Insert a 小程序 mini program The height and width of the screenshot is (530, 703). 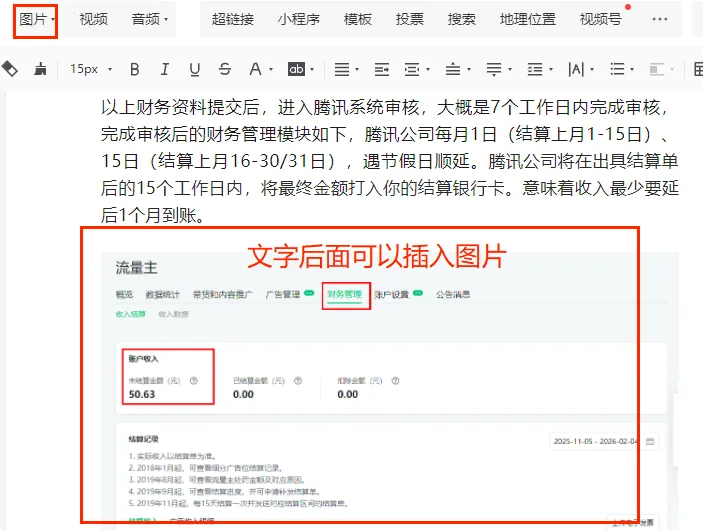point(299,19)
